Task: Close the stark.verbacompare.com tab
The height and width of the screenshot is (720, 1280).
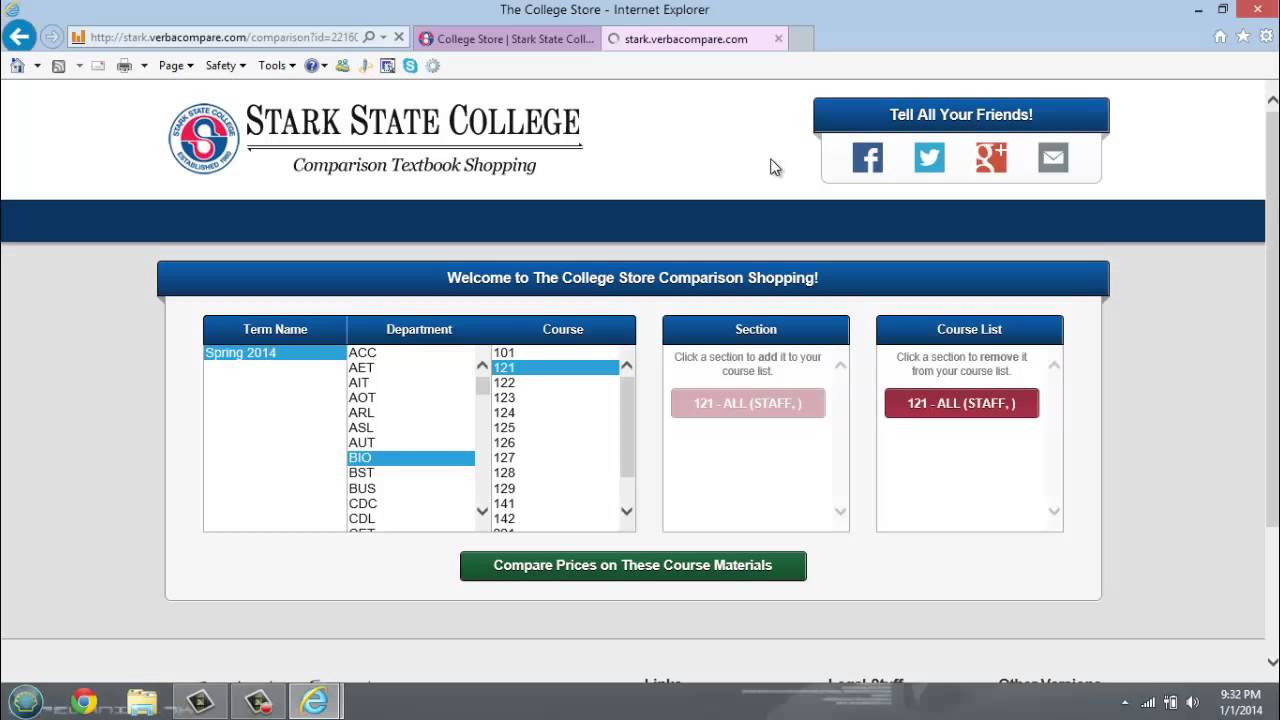Action: [x=778, y=39]
